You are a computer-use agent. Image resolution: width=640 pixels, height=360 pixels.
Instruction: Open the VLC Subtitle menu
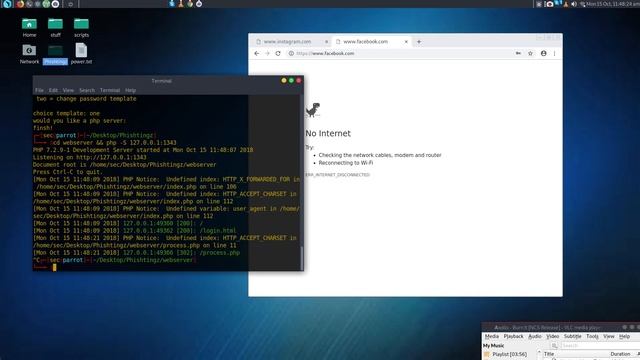coord(573,336)
